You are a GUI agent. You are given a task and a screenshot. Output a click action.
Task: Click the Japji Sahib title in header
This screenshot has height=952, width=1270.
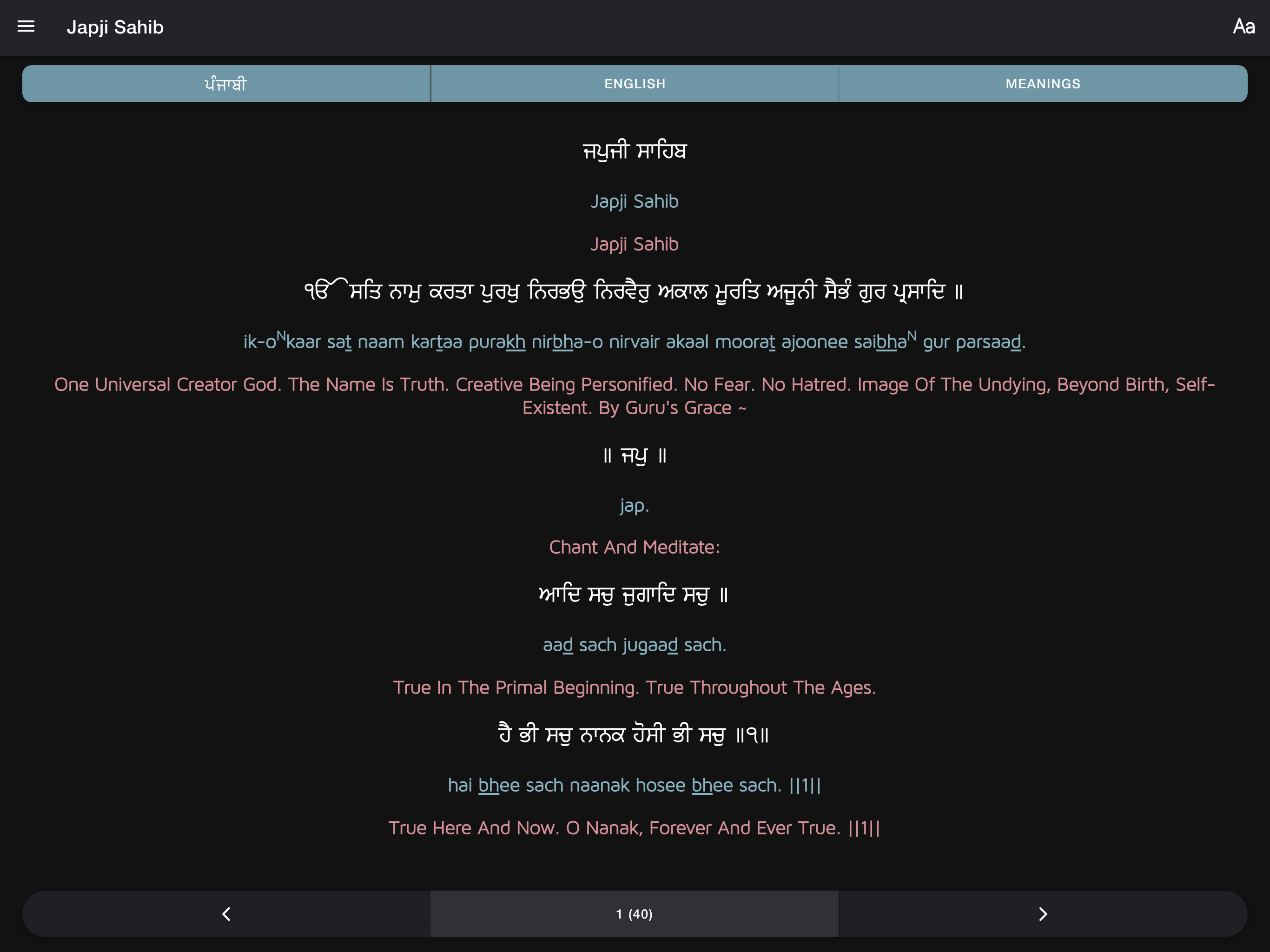[115, 27]
